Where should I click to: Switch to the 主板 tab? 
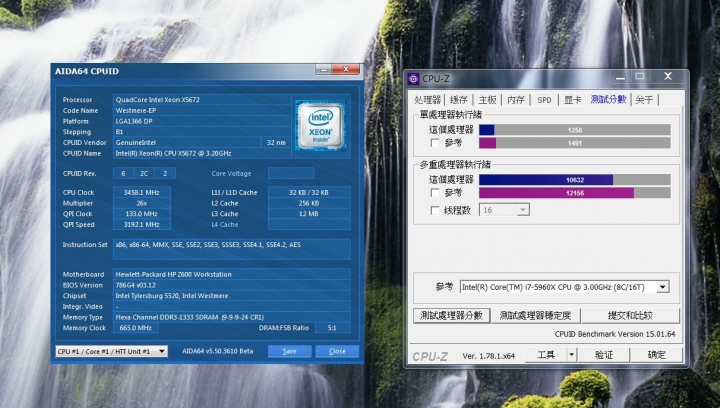(487, 100)
